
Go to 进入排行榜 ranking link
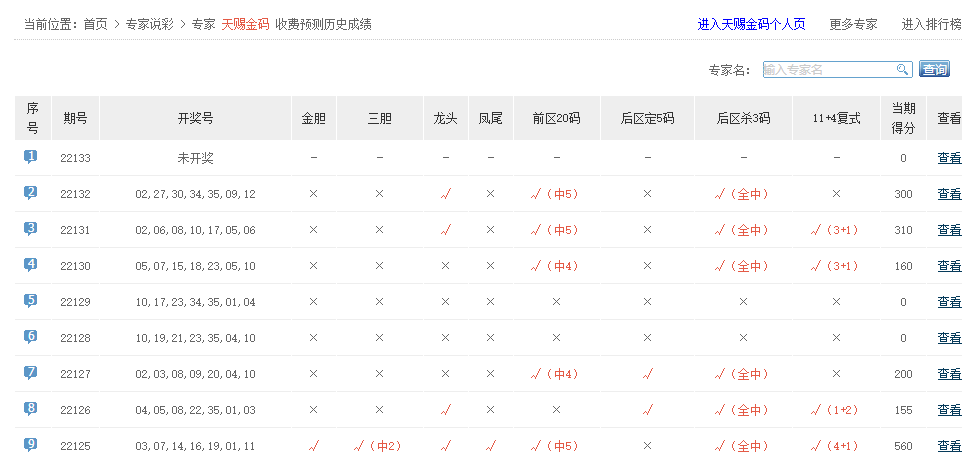[931, 24]
